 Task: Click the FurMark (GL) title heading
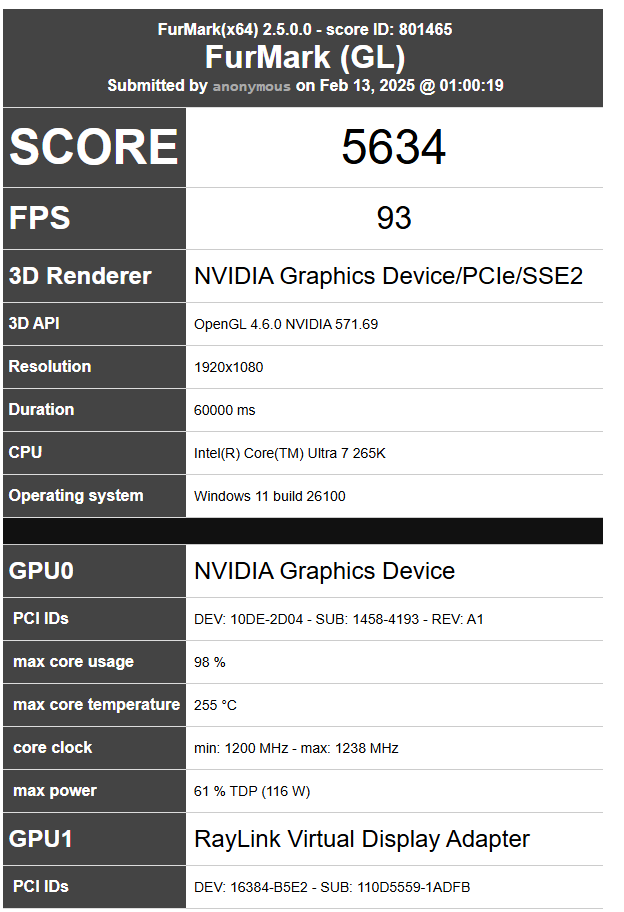tap(305, 58)
